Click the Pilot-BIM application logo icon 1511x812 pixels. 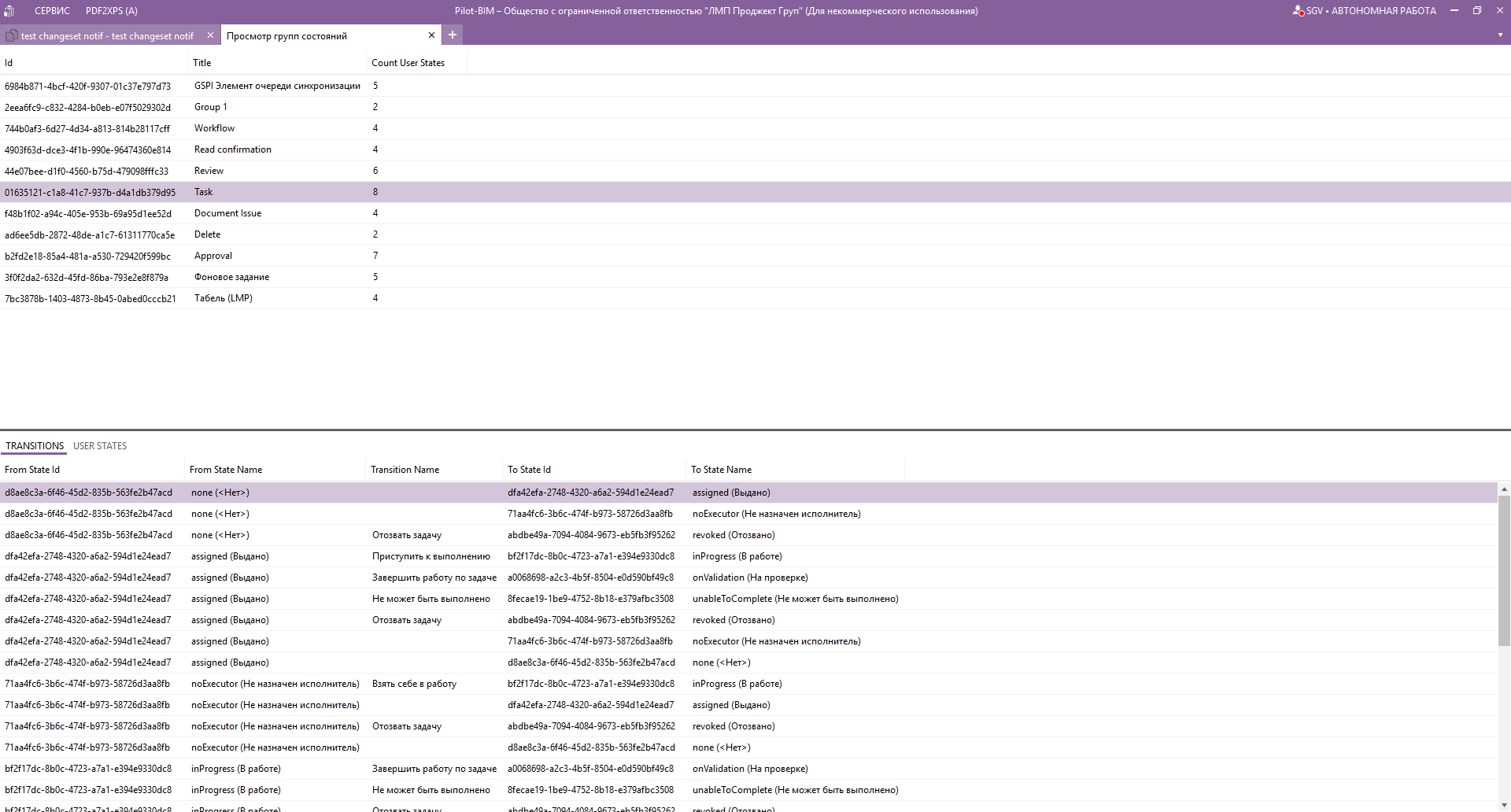point(9,11)
